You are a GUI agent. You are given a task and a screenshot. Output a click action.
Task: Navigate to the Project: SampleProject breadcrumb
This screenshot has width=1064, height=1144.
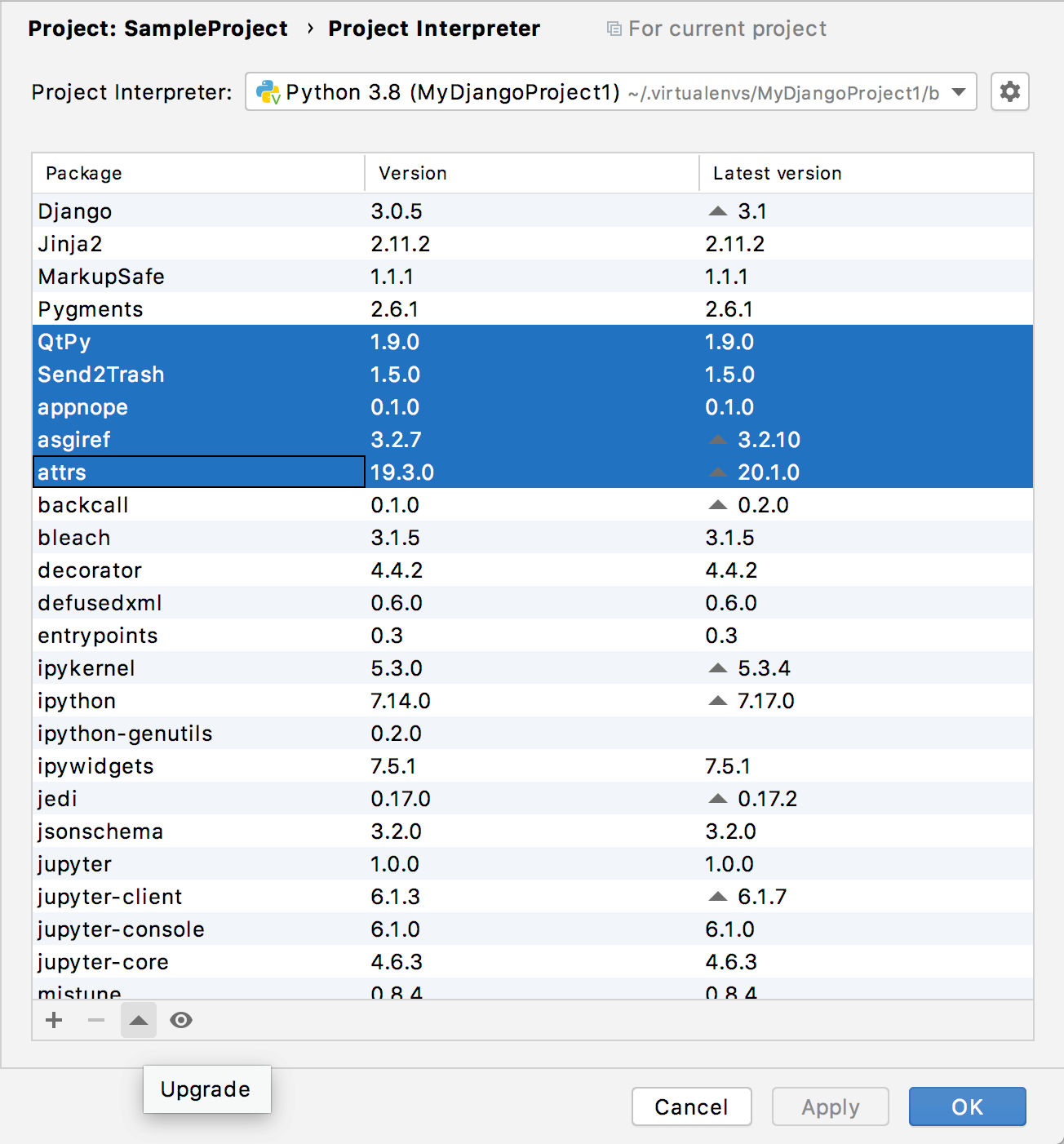(157, 28)
